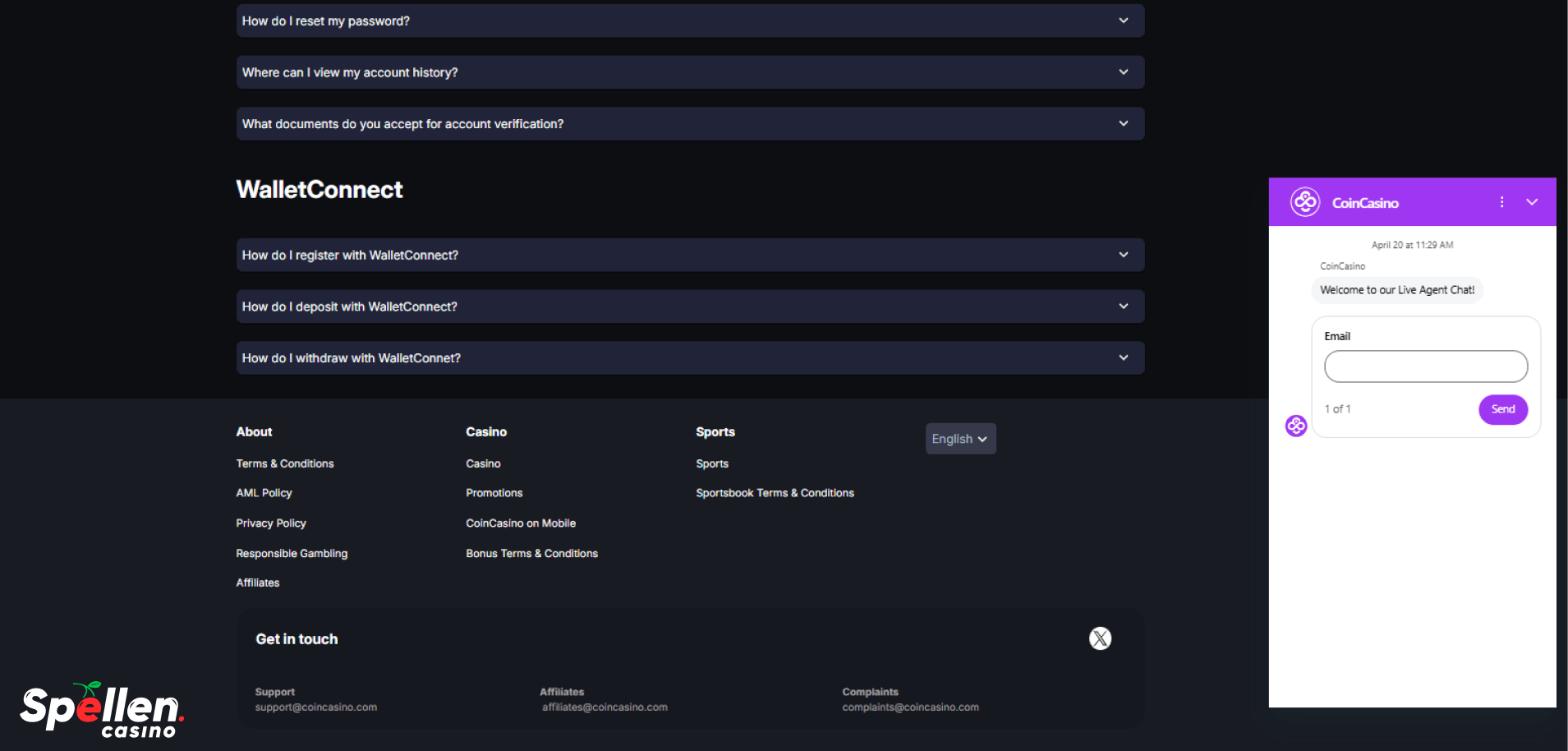Open the Sports footer link
Screen dimensions: 1568x751
712,463
